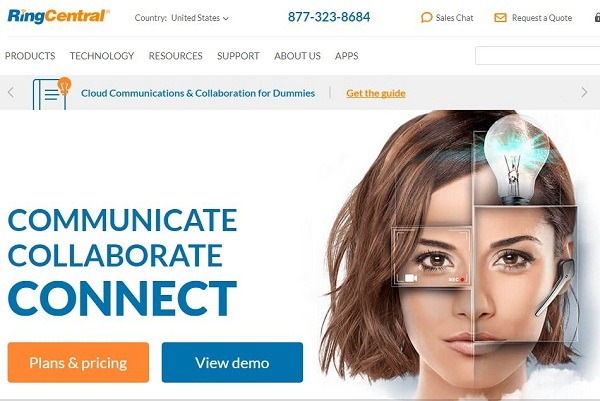Click the Request a Quote envelope icon

point(500,18)
